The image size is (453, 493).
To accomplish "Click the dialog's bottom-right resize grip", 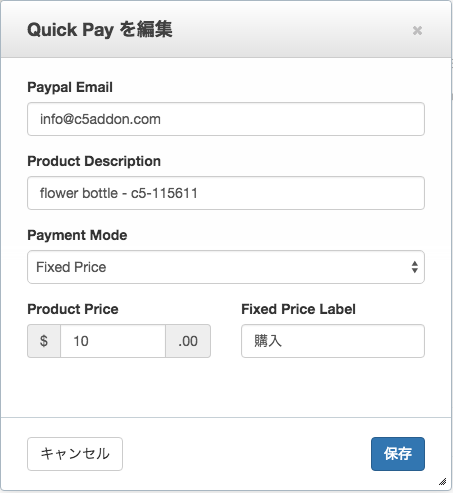I will 442,481.
